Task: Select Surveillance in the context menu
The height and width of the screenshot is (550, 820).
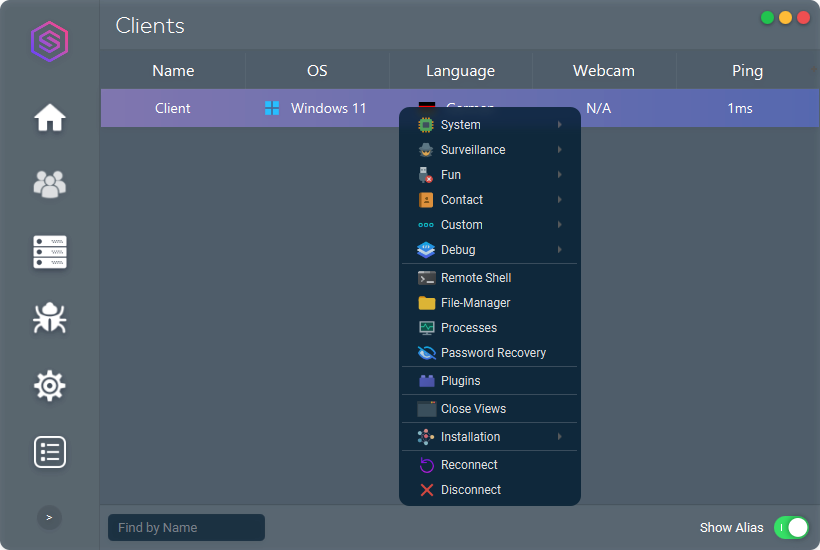Action: [489, 150]
